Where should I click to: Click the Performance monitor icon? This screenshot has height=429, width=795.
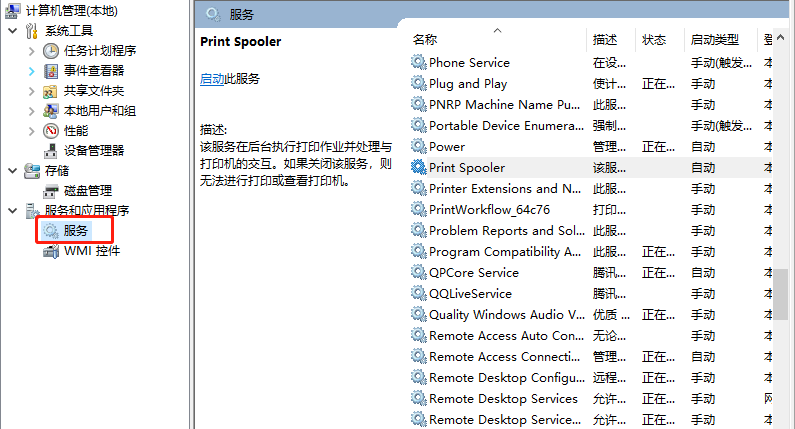51,131
